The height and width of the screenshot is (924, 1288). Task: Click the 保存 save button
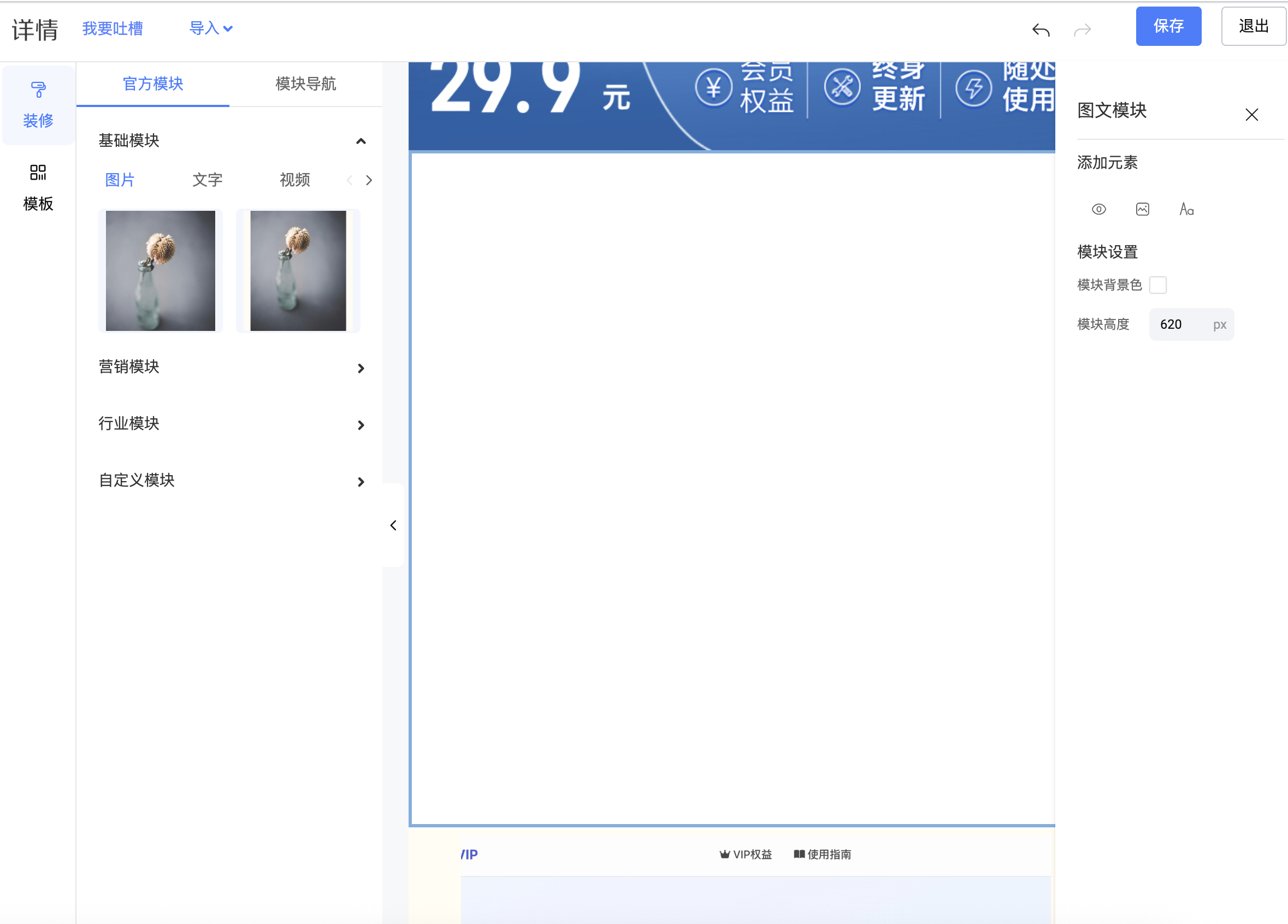tap(1168, 26)
